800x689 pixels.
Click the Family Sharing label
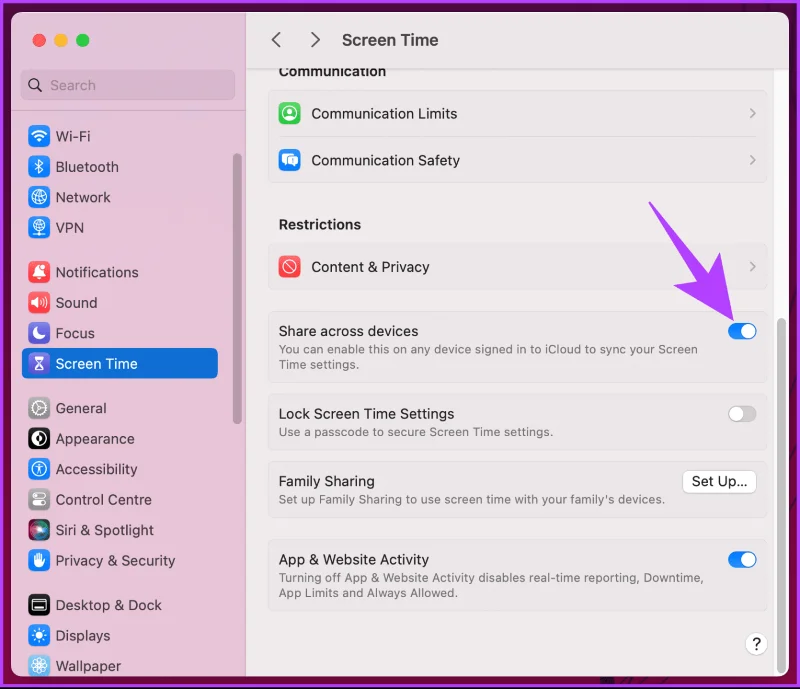(327, 481)
